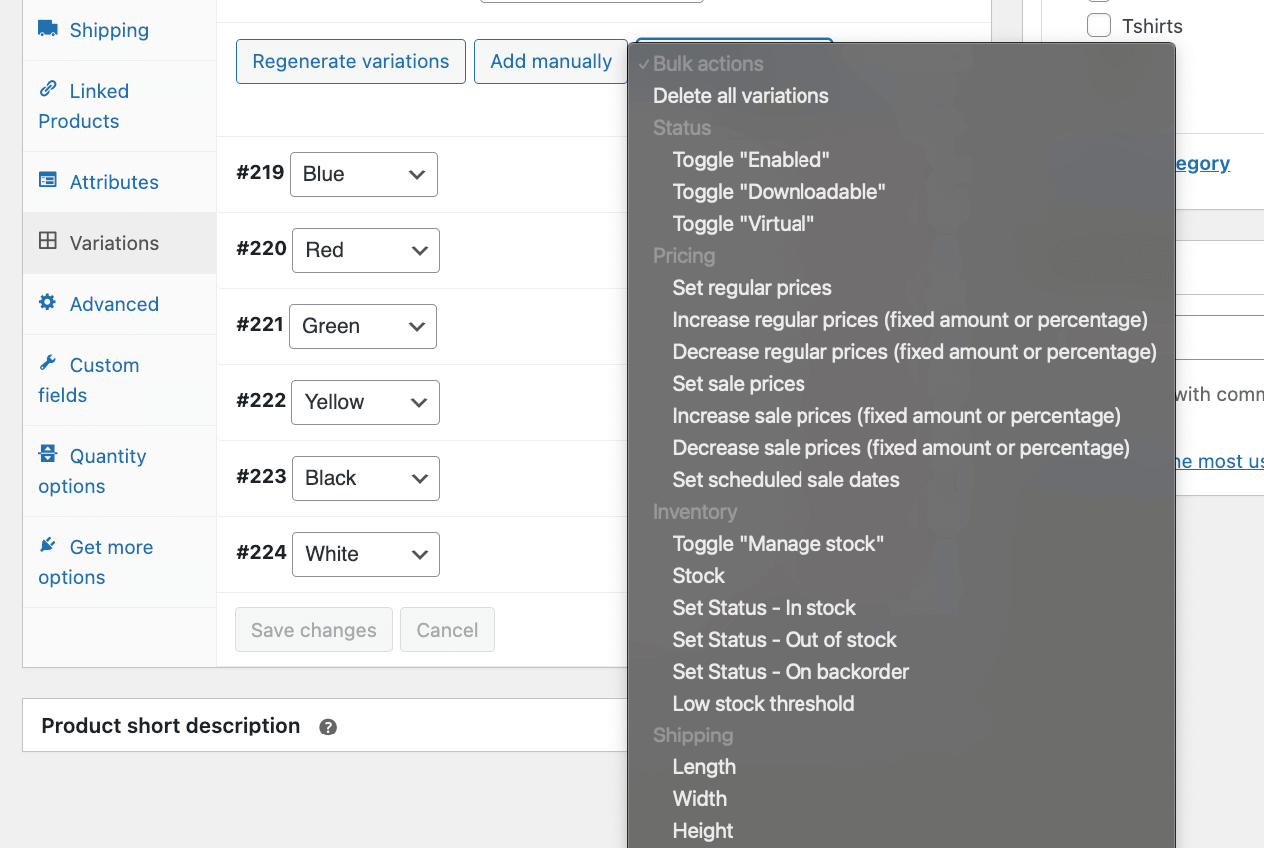Click variation ID #224
Screen dimensions: 1264x848
262,552
